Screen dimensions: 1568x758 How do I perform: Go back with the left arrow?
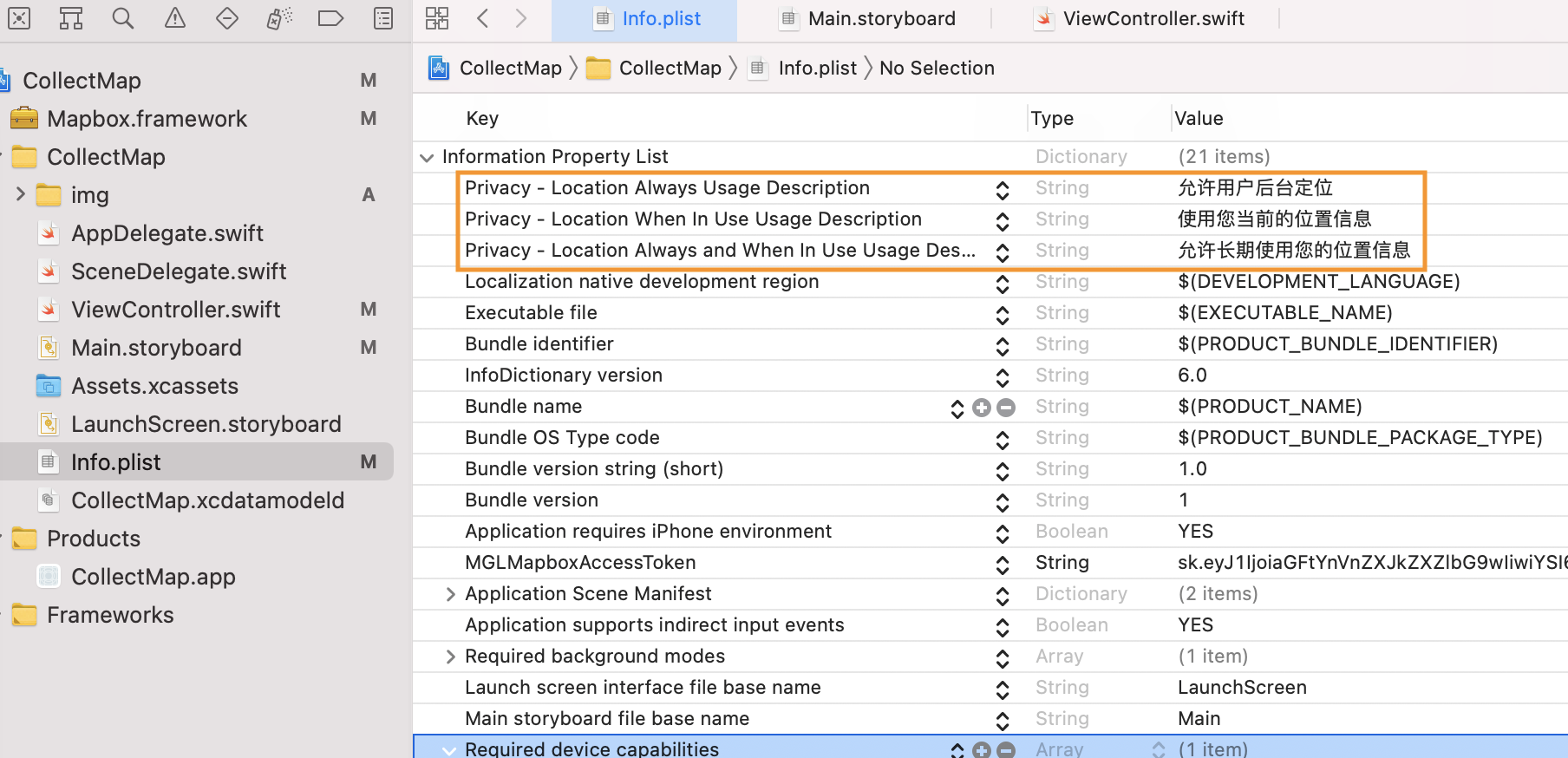(x=483, y=18)
